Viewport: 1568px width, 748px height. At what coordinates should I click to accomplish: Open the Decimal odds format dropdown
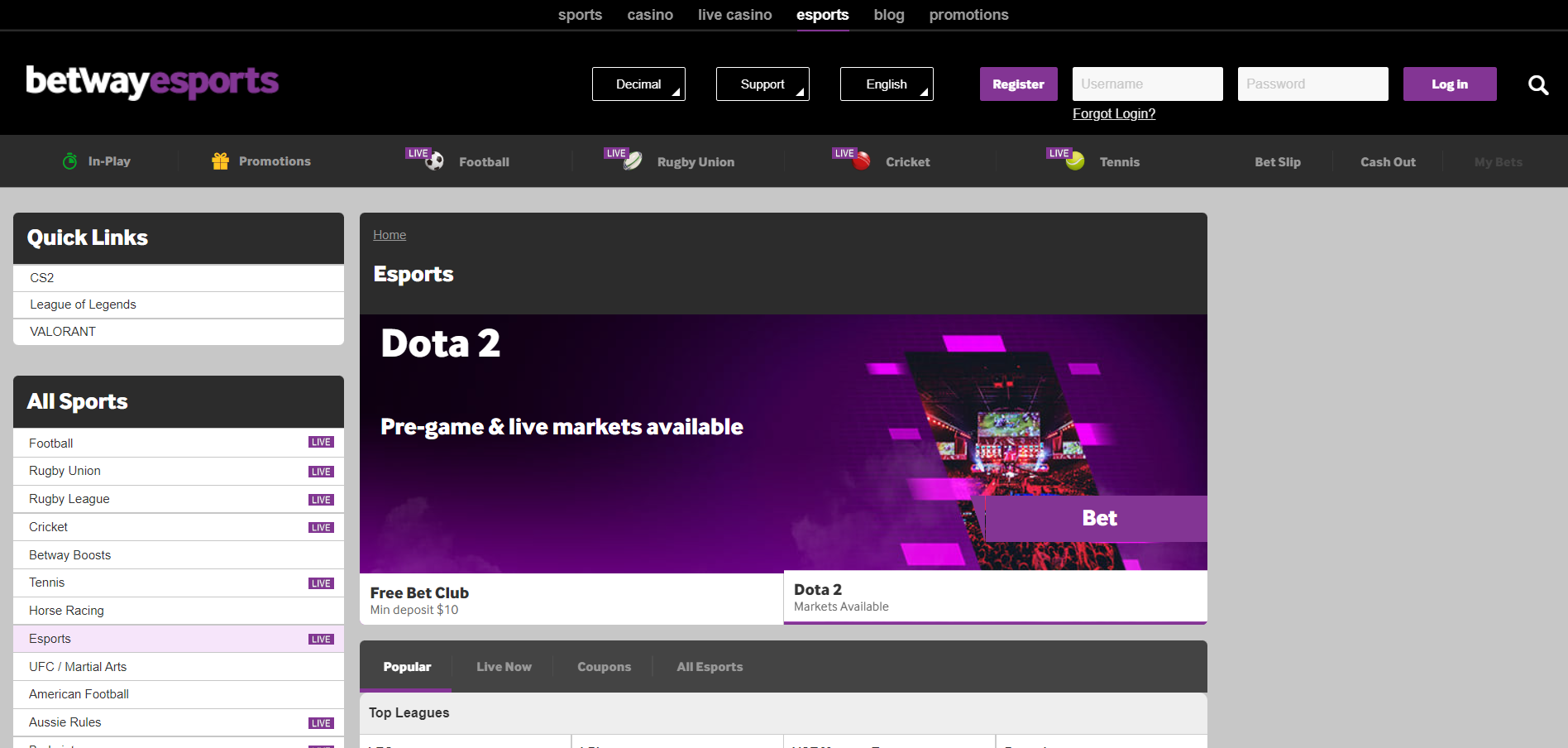coord(638,84)
